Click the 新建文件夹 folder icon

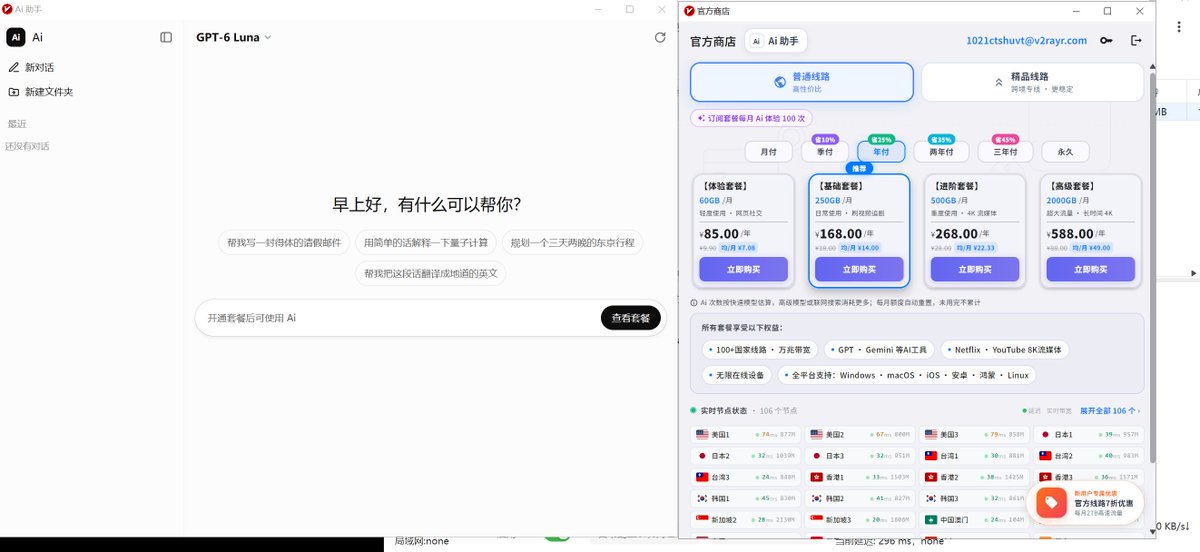tap(14, 91)
